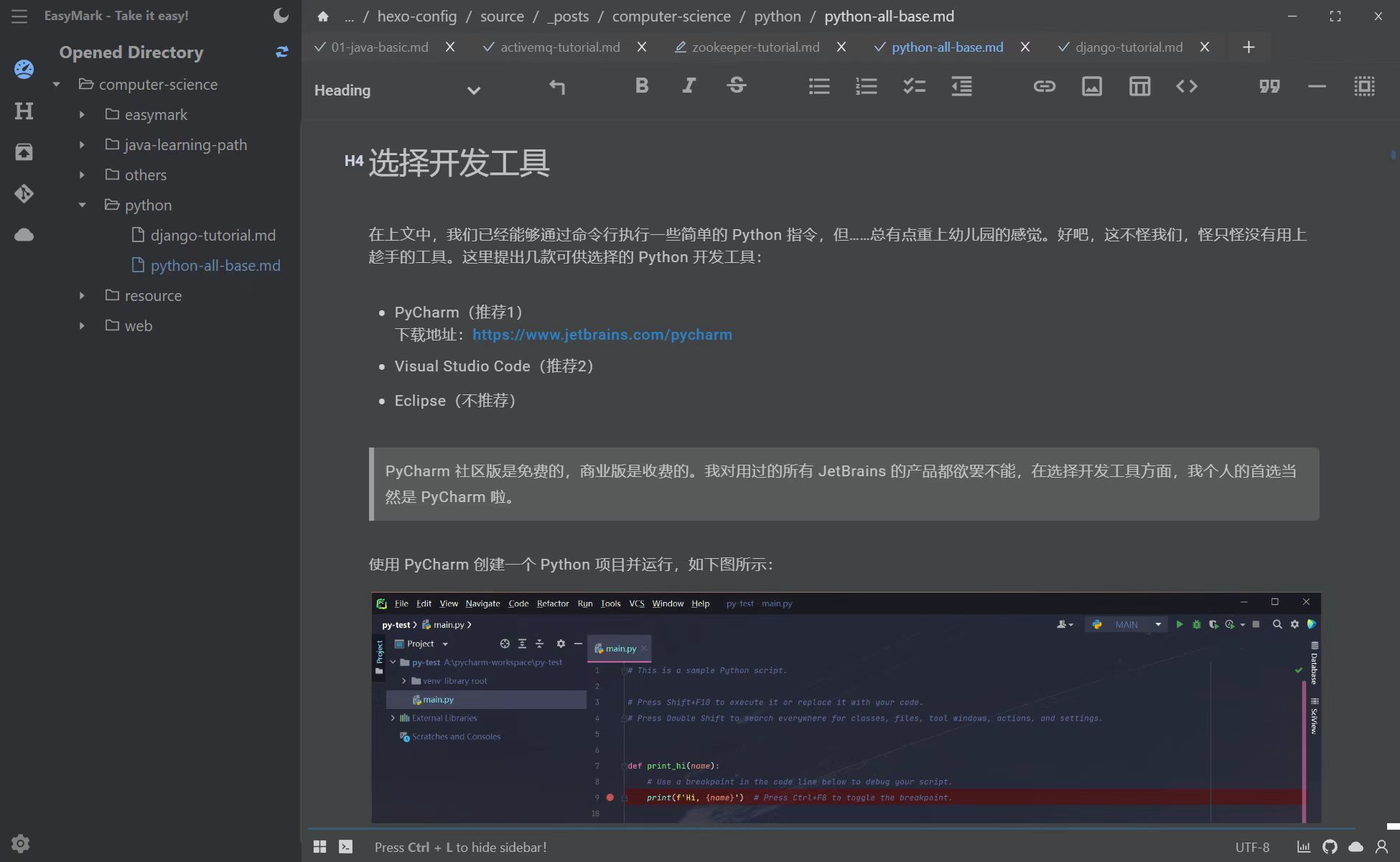Switch to python-all-base.md tab
Viewport: 1400px width, 862px height.
click(947, 47)
